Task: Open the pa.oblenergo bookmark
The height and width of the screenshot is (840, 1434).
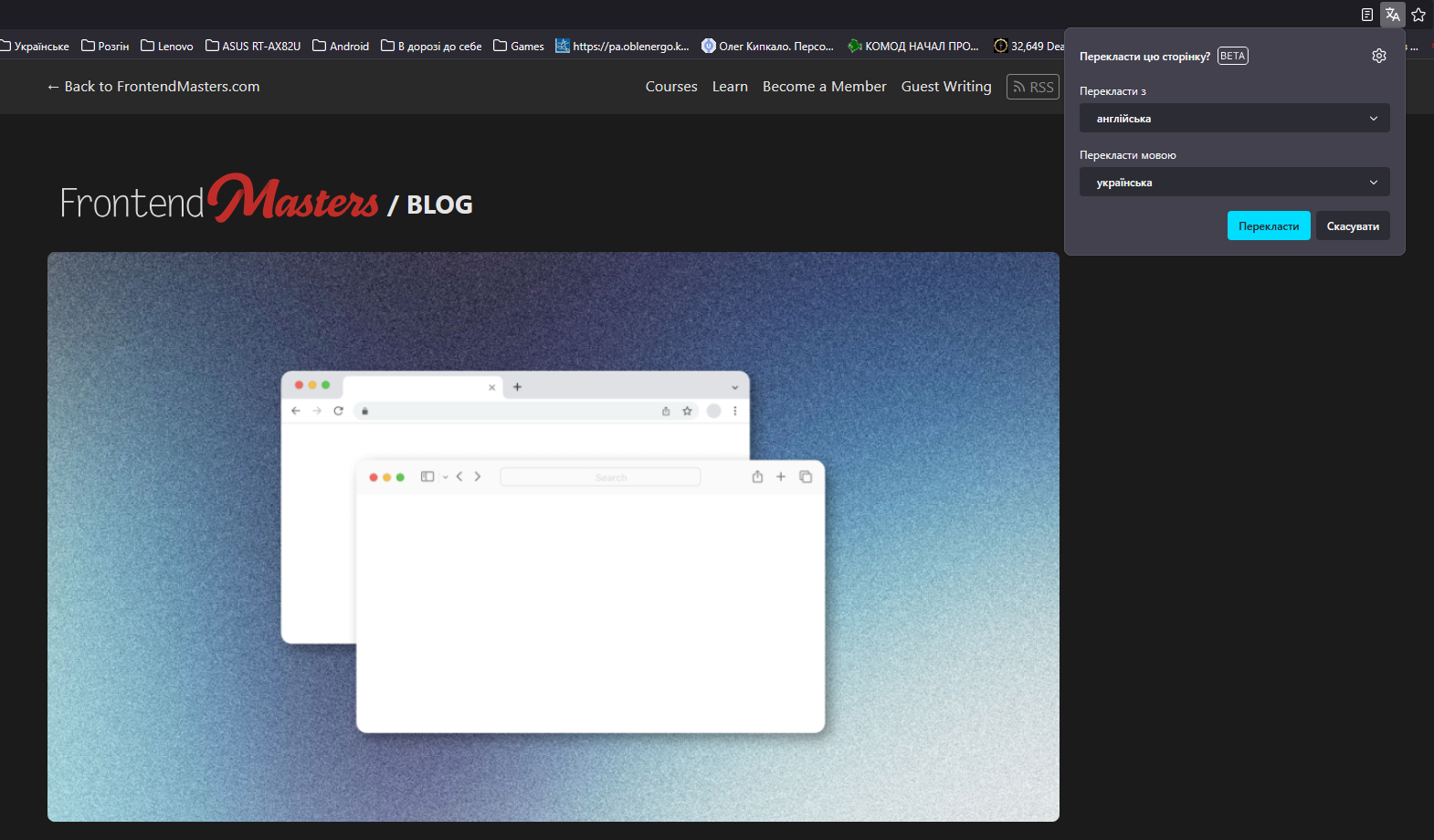Action: click(x=622, y=46)
